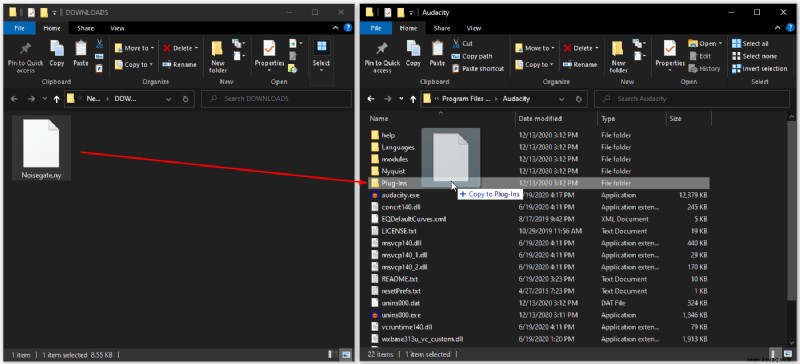Viewport: 800px width, 364px height.
Task: Select the help folder row
Action: [538, 135]
